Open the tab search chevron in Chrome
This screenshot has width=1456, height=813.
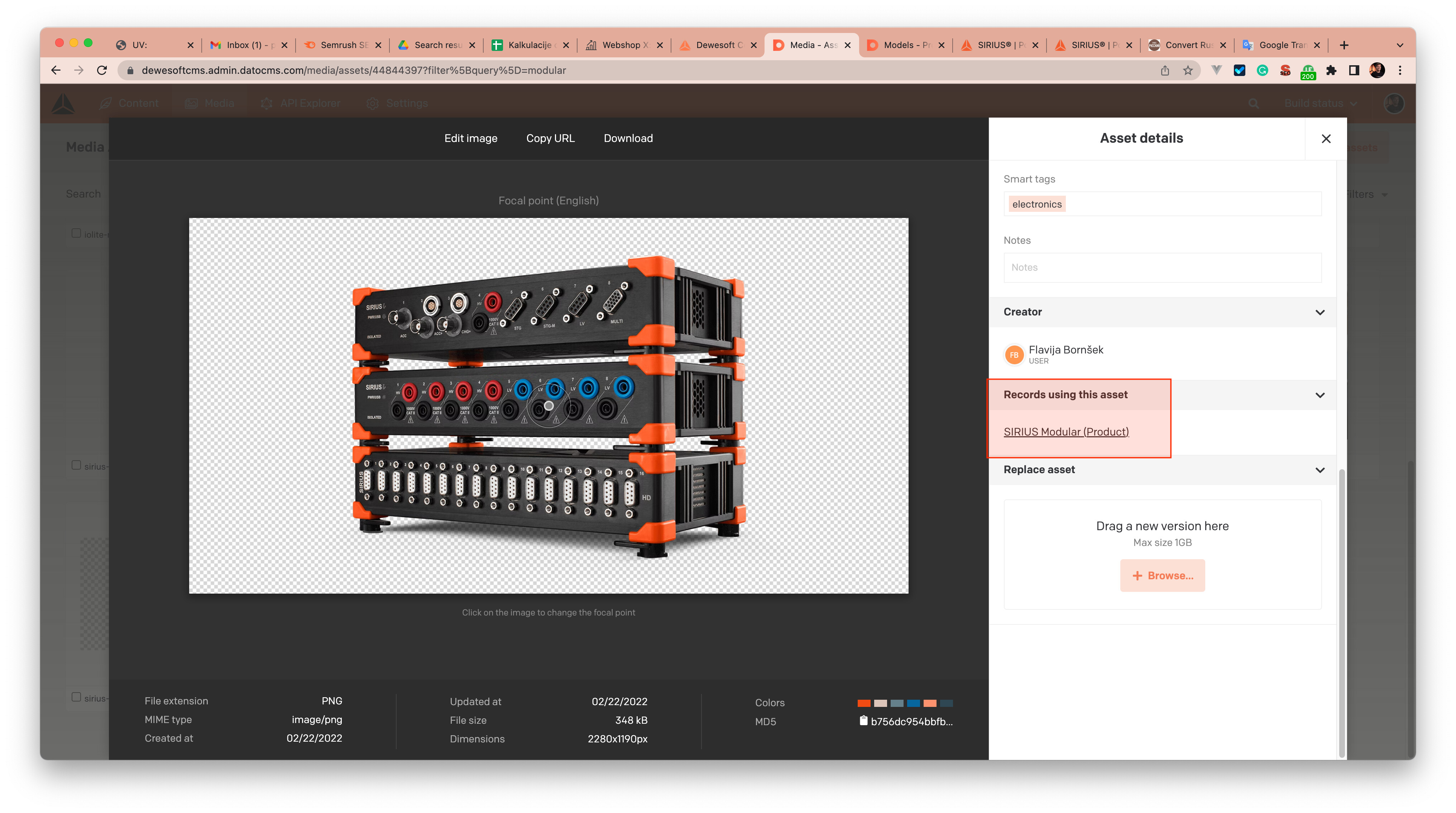1400,45
